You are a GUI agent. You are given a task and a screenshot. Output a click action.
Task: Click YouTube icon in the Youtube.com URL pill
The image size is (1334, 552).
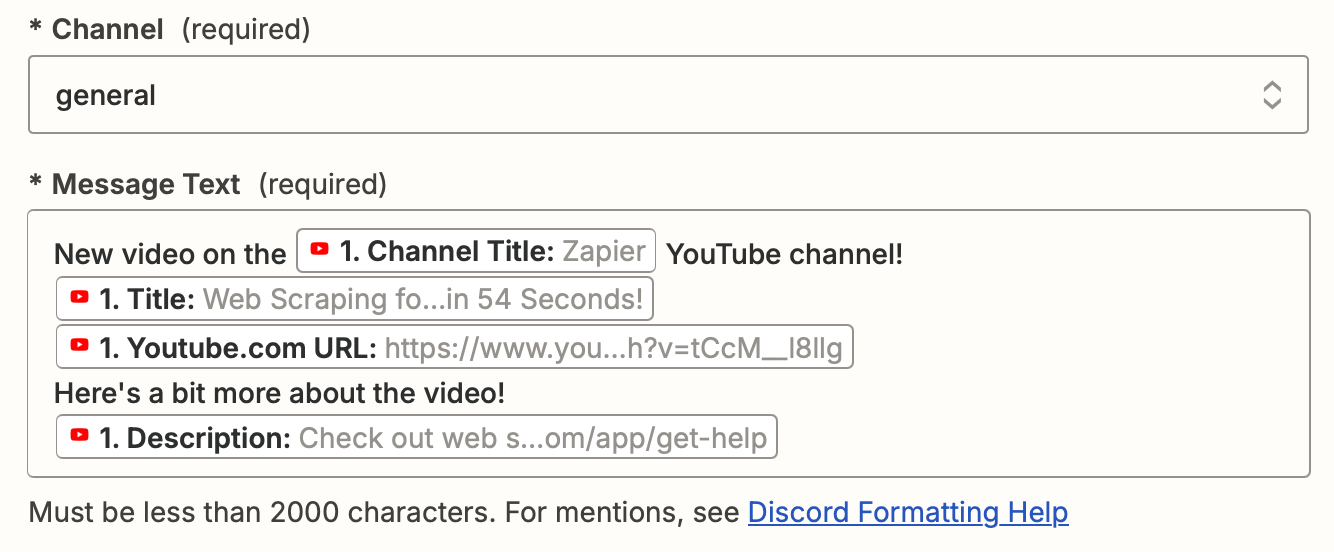[80, 347]
